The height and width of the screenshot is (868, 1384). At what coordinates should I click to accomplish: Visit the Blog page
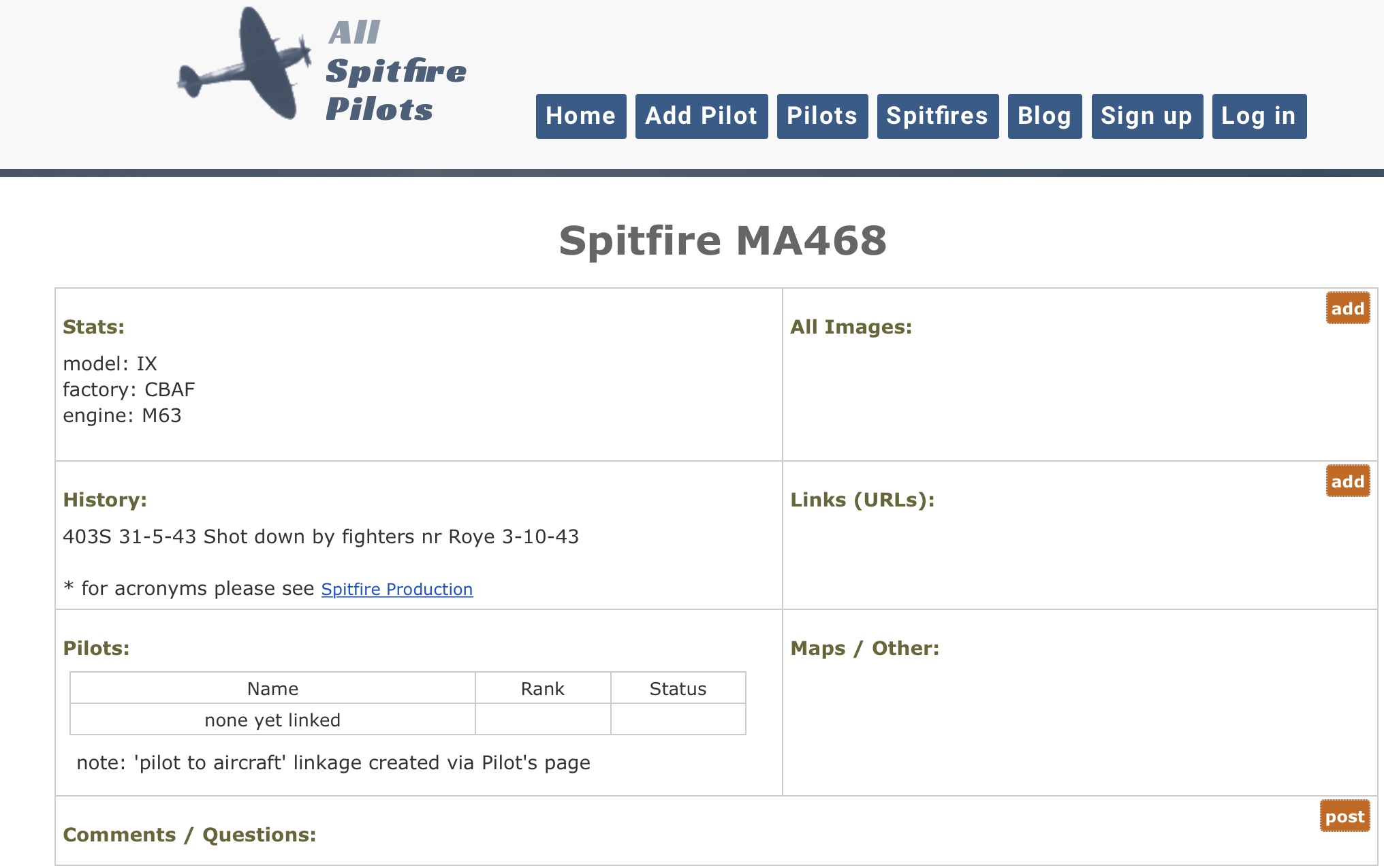pyautogui.click(x=1044, y=116)
